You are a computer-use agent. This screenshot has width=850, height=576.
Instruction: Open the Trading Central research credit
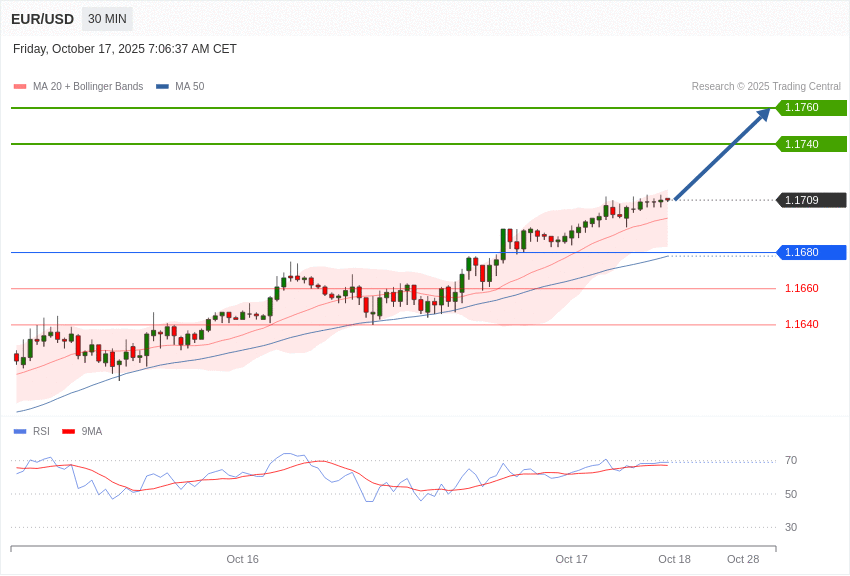tap(766, 87)
